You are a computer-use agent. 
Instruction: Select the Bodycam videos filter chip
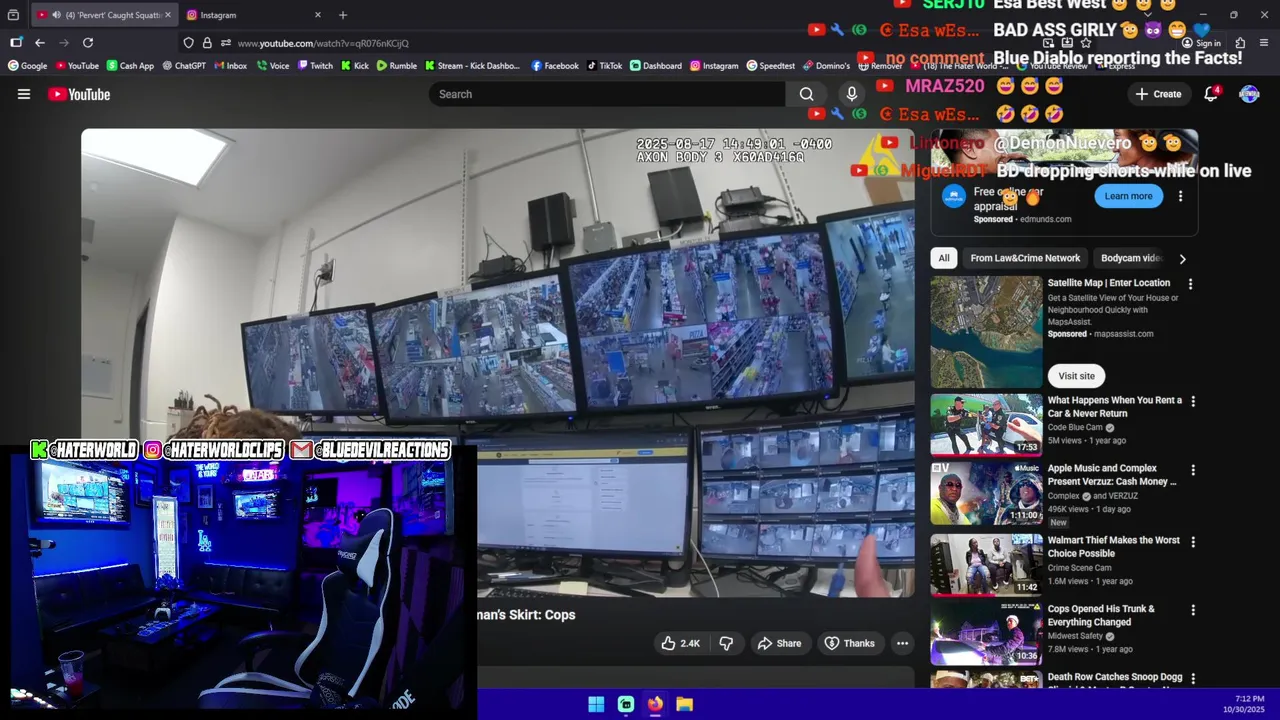click(1131, 258)
